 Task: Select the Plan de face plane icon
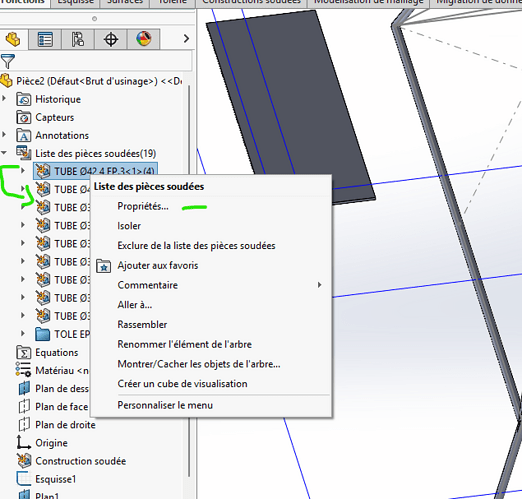24,406
